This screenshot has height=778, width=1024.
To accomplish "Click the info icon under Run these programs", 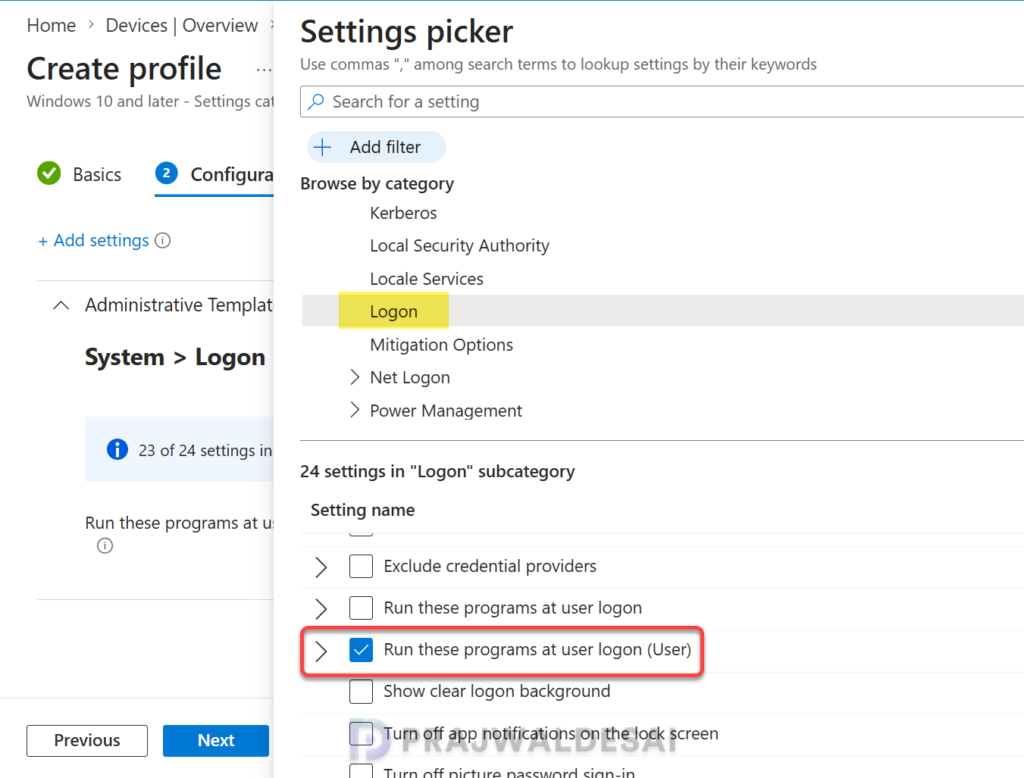I will [104, 545].
